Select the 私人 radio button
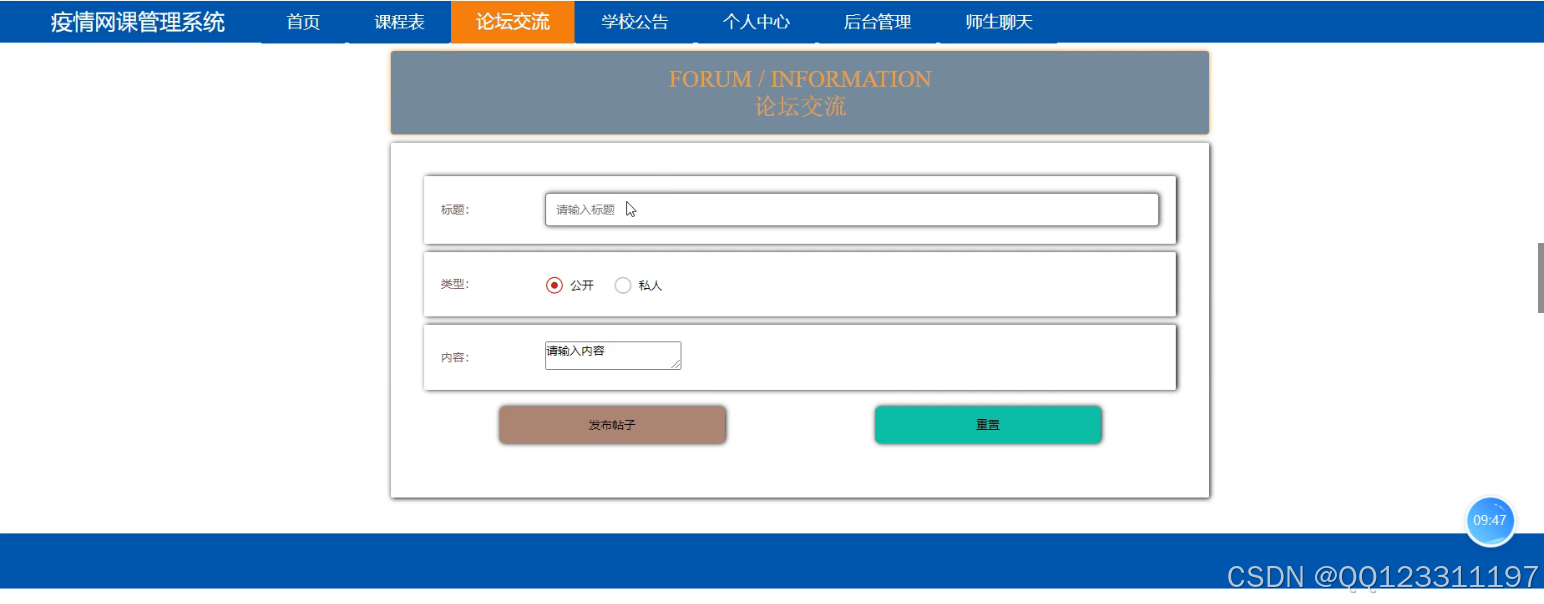Screen dimensions: 1544x604 623,285
